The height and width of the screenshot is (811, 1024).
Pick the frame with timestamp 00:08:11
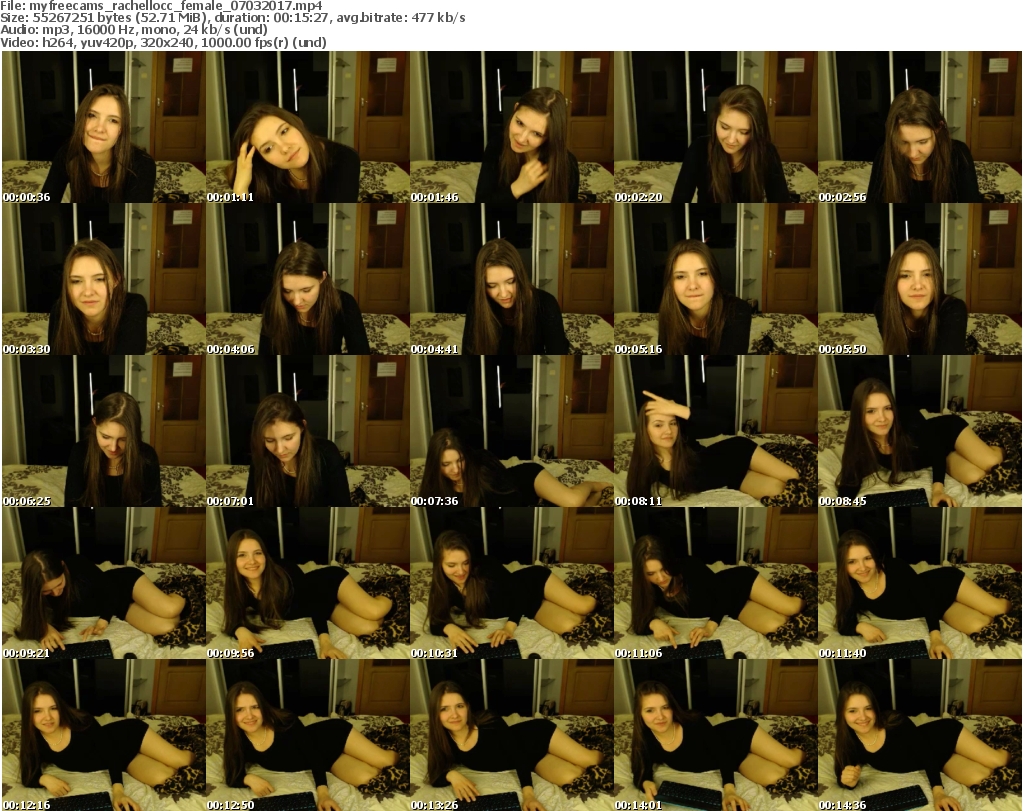(x=716, y=431)
